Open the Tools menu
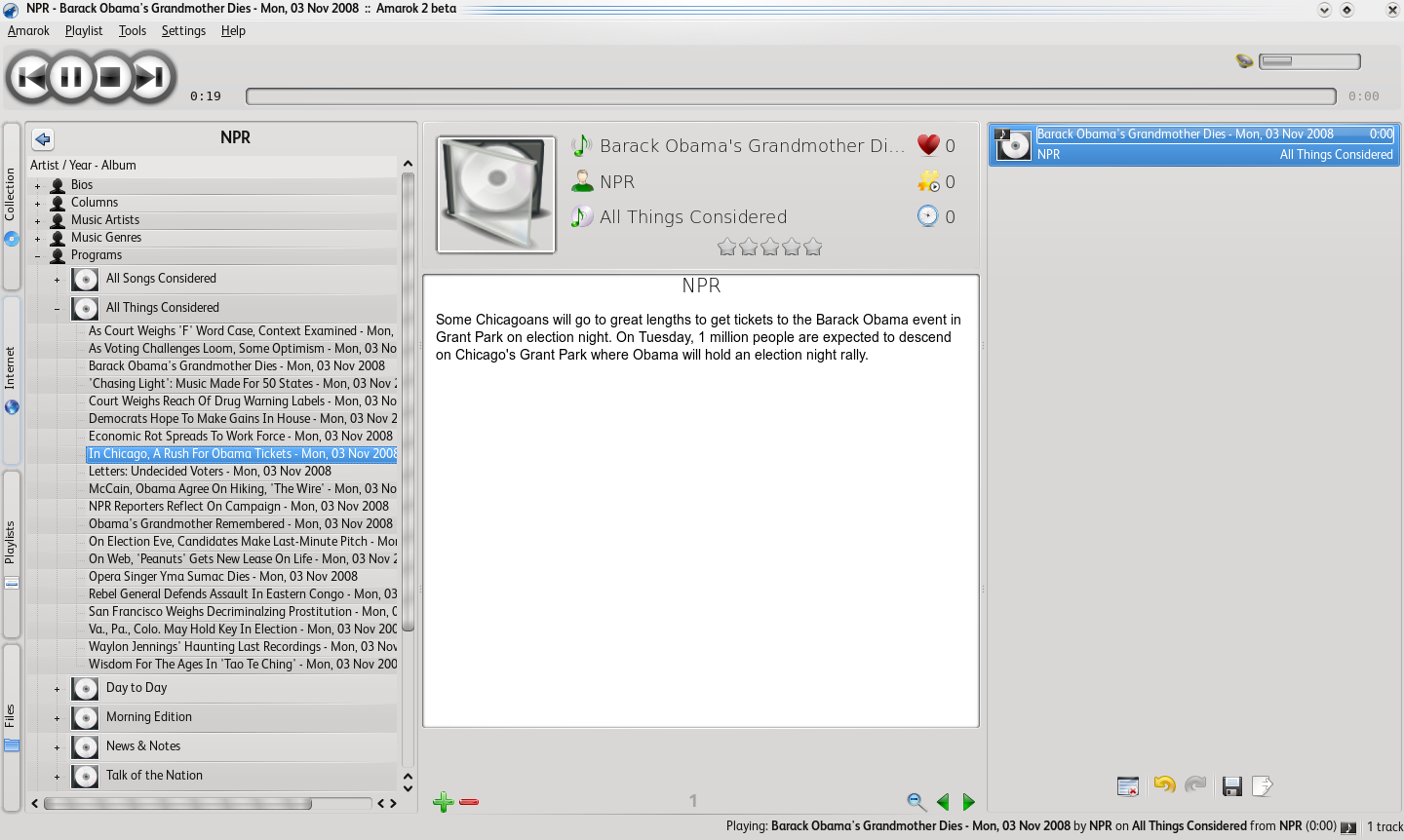 pyautogui.click(x=133, y=30)
